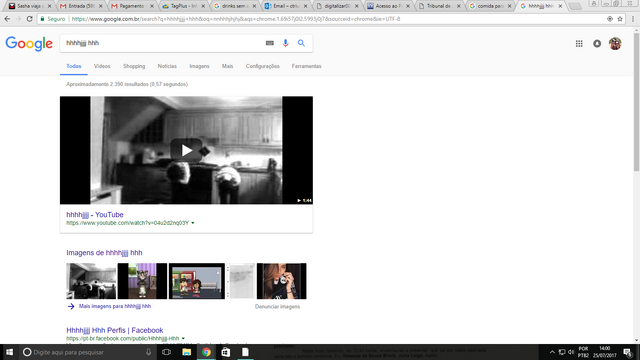
Task: Switch to the Imagens tab
Action: pyautogui.click(x=199, y=66)
